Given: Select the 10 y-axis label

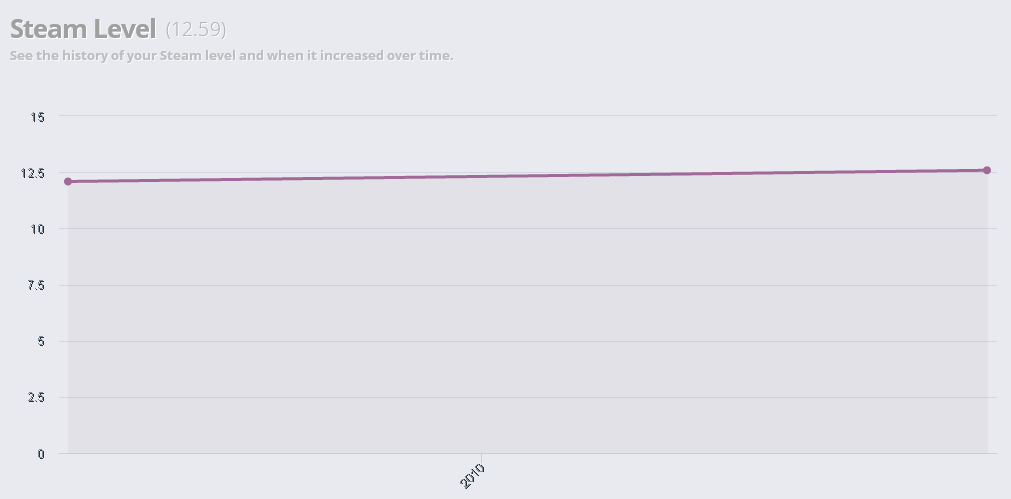Looking at the screenshot, I should pyautogui.click(x=37, y=229).
